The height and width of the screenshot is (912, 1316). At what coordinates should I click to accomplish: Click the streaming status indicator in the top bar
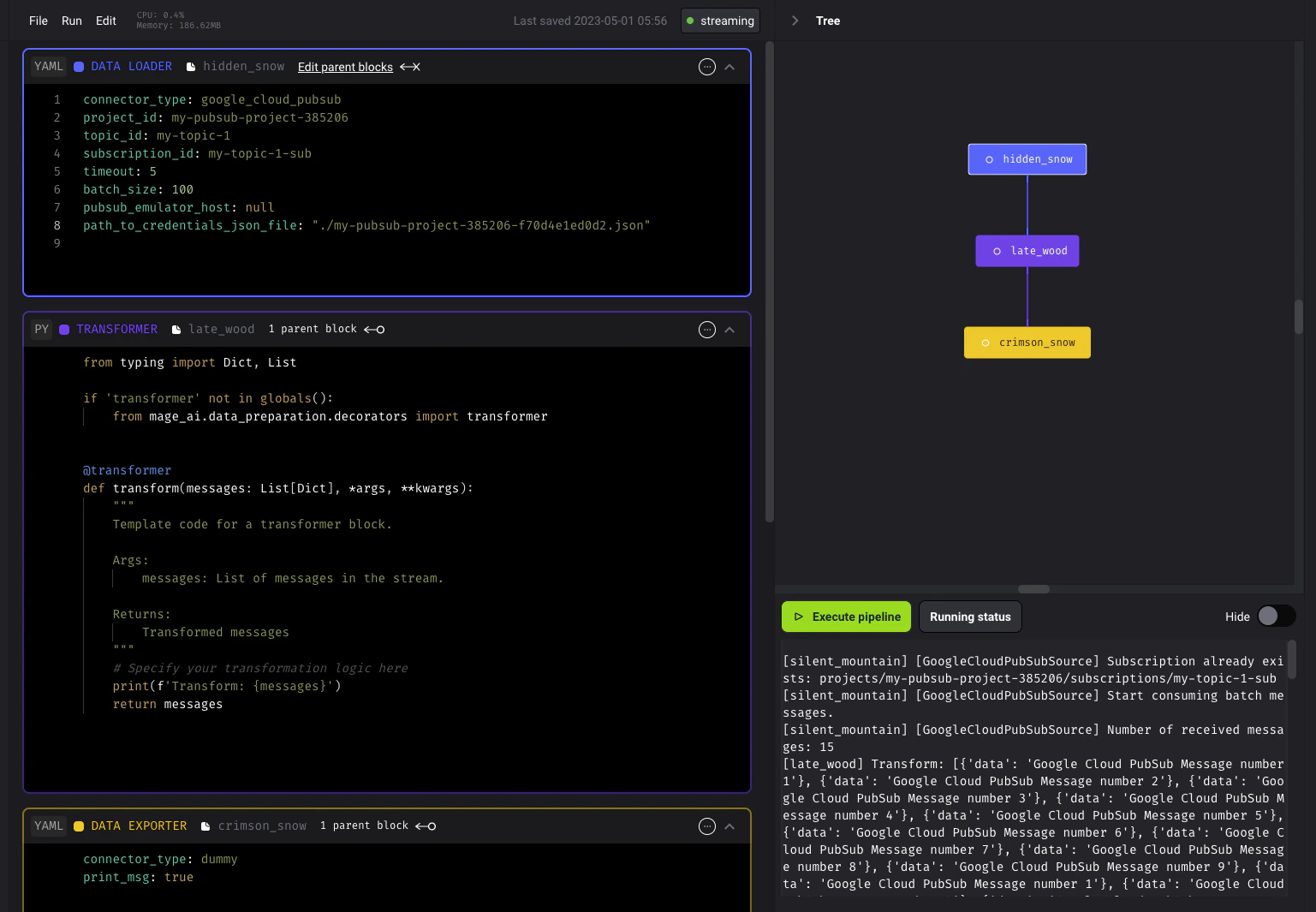[720, 21]
